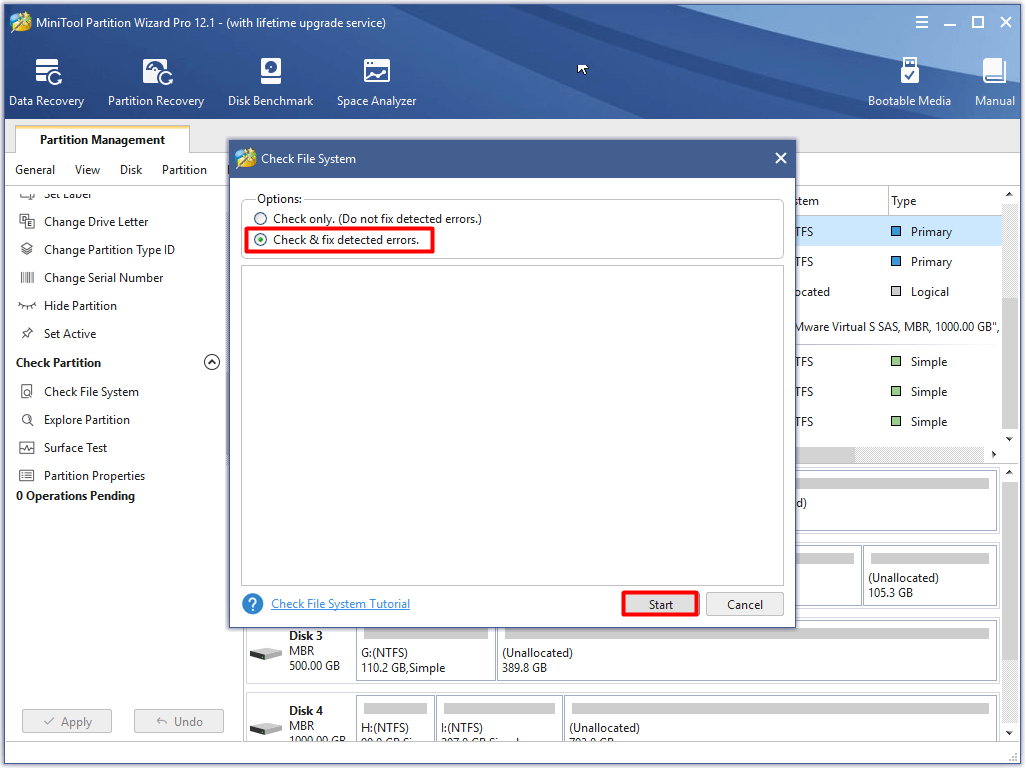
Task: Switch to Partition Management tab
Action: coord(102,139)
